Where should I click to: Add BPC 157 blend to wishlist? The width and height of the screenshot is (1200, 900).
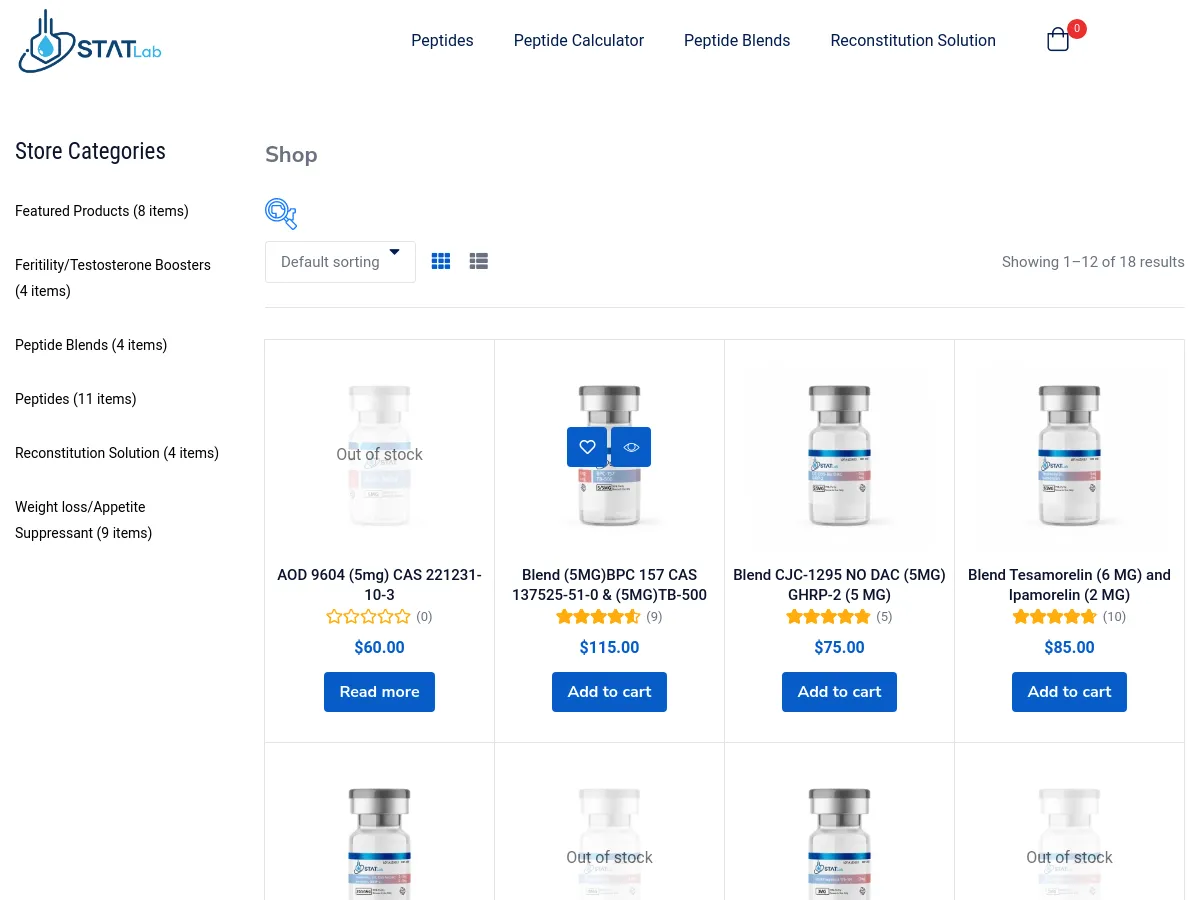(x=587, y=447)
